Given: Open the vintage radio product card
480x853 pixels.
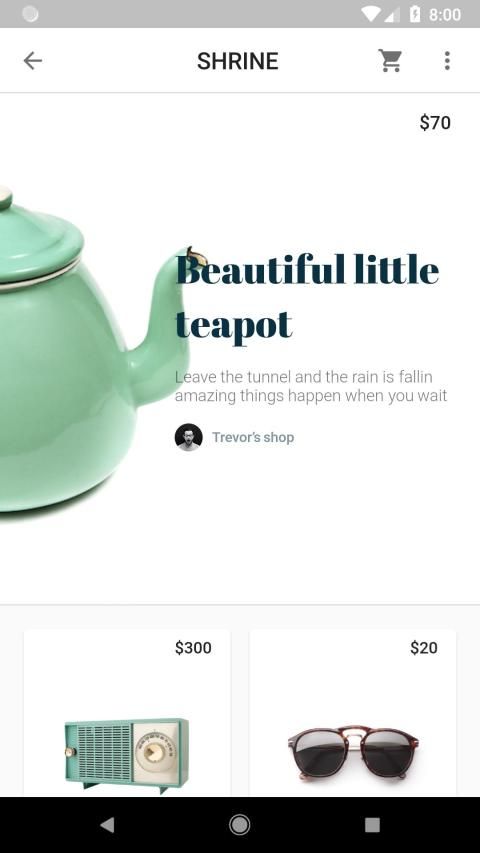Looking at the screenshot, I should click(127, 713).
